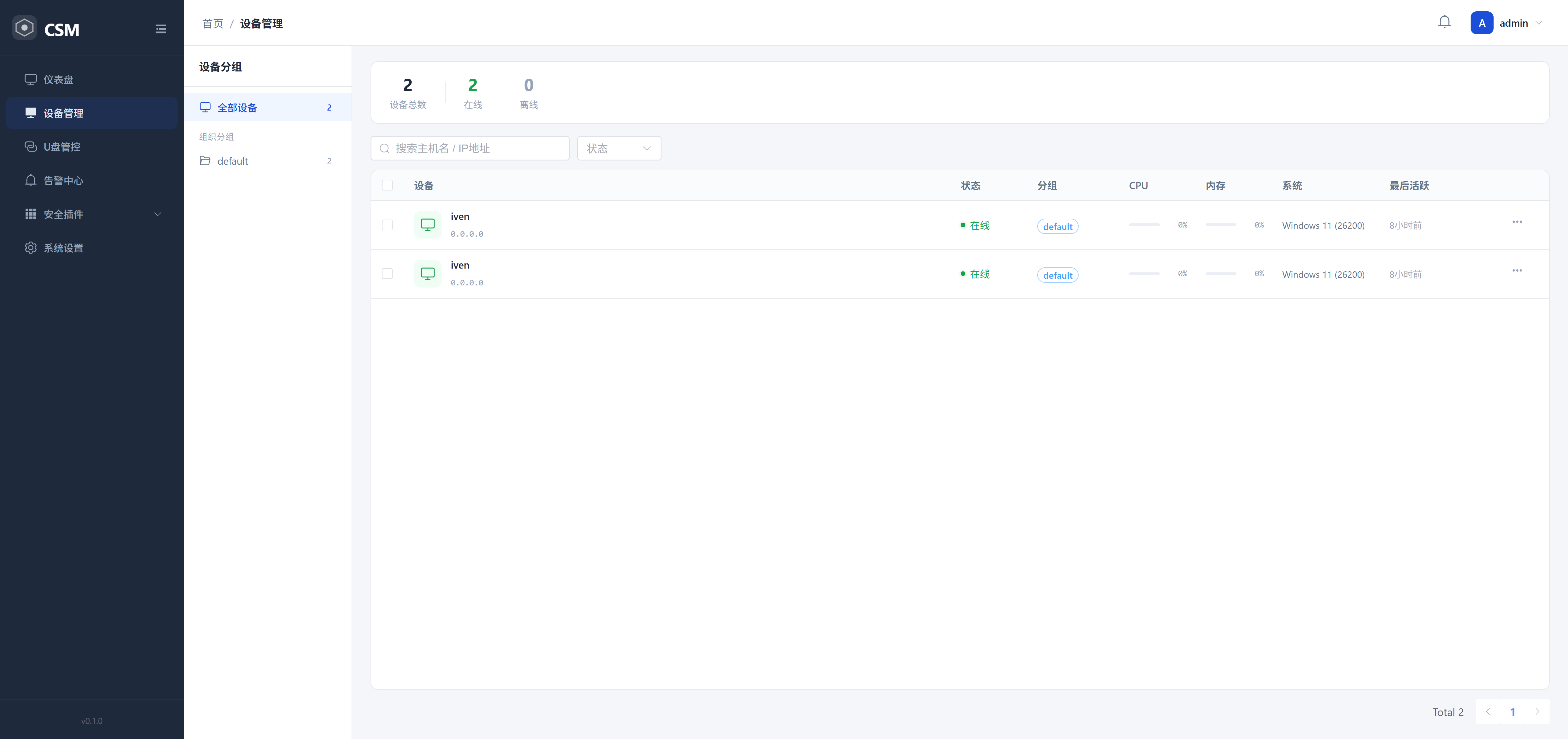The width and height of the screenshot is (1568, 739).
Task: Check the second iven device row
Action: tap(387, 274)
